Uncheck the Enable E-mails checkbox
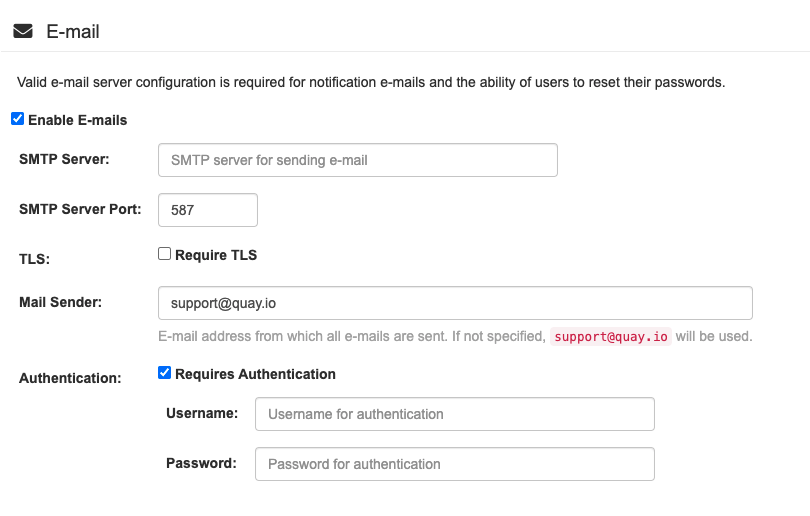Screen dimensions: 810x516 [x=17, y=119]
